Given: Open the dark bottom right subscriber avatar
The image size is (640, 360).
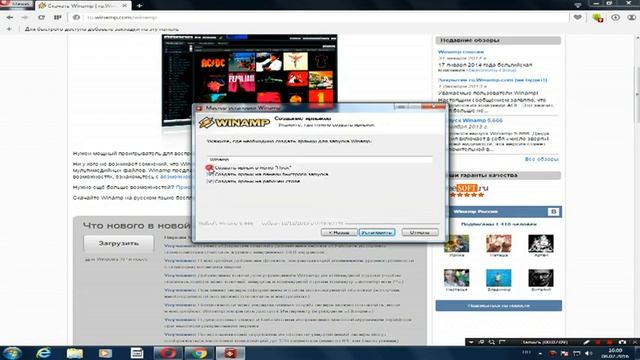Looking at the screenshot, I should 541,278.
